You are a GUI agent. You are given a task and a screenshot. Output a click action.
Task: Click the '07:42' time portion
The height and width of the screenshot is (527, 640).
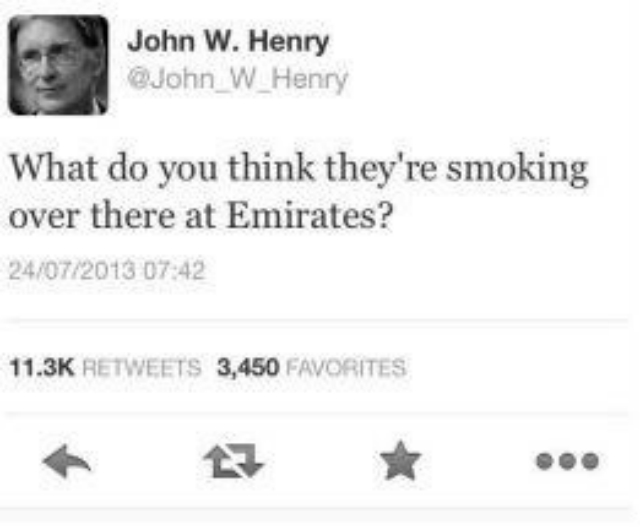[x=174, y=271]
